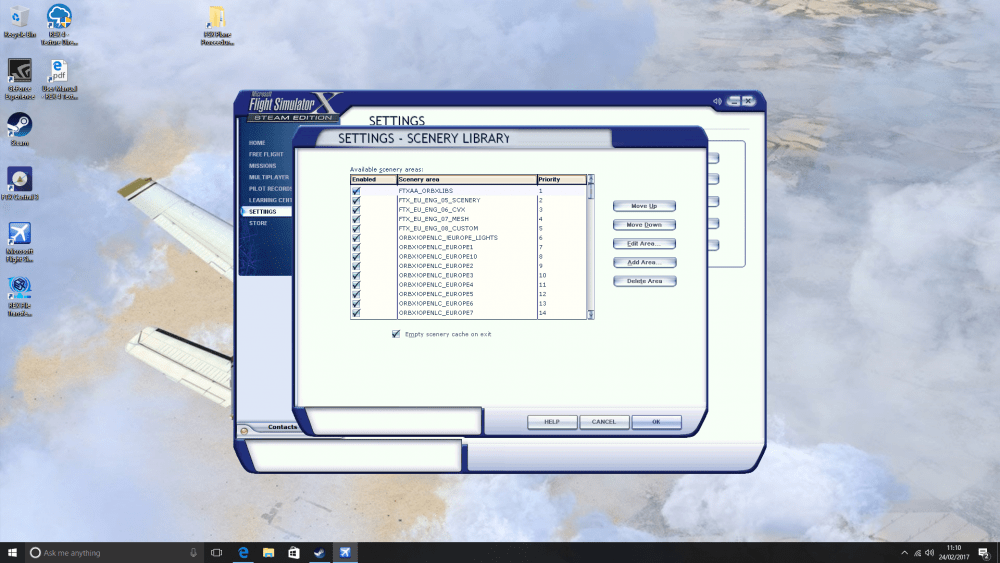Disable the ORBX!OPENLC_EUROPE10 checkbox

356,256
